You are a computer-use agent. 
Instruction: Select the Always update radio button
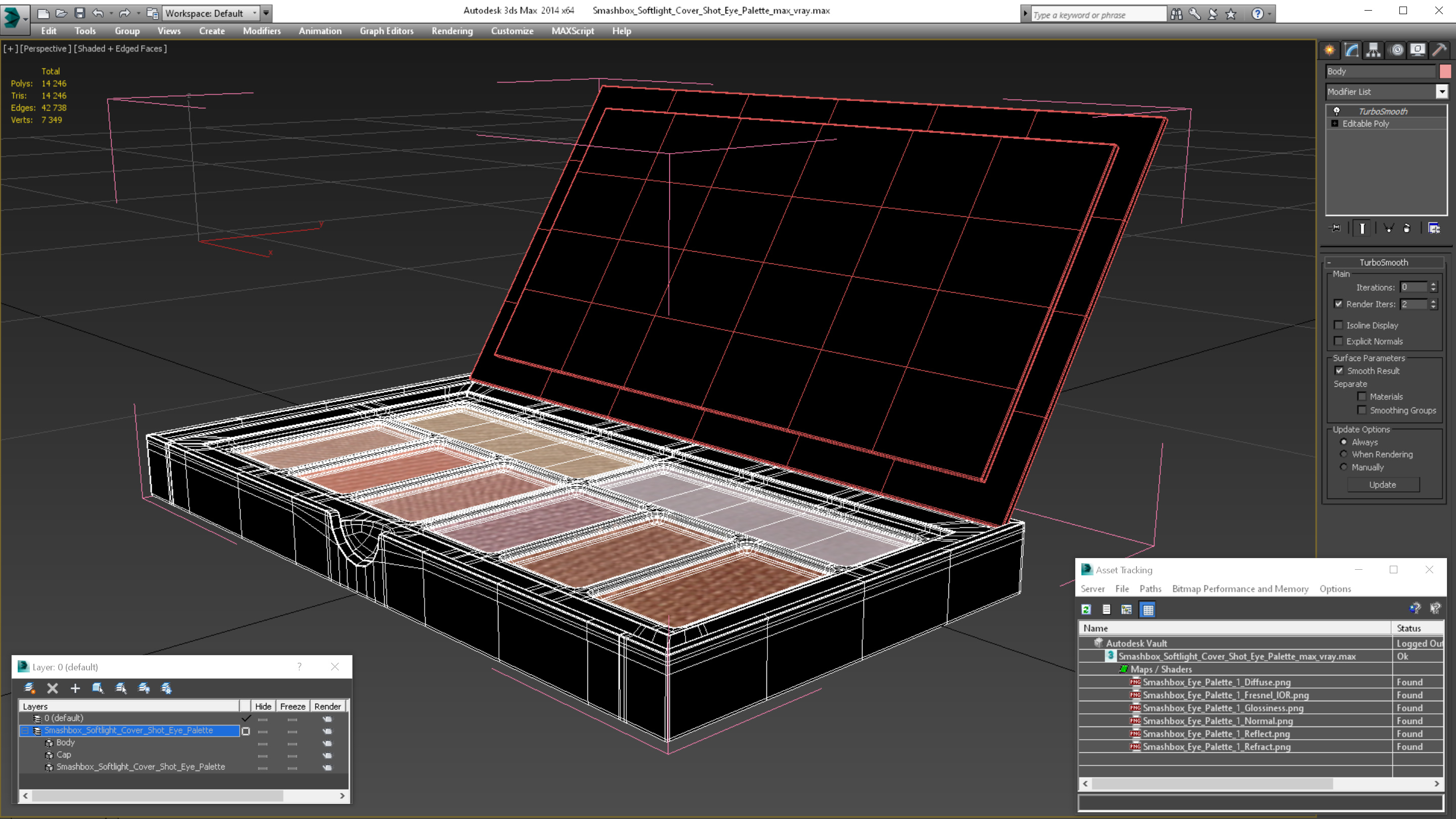[1344, 442]
